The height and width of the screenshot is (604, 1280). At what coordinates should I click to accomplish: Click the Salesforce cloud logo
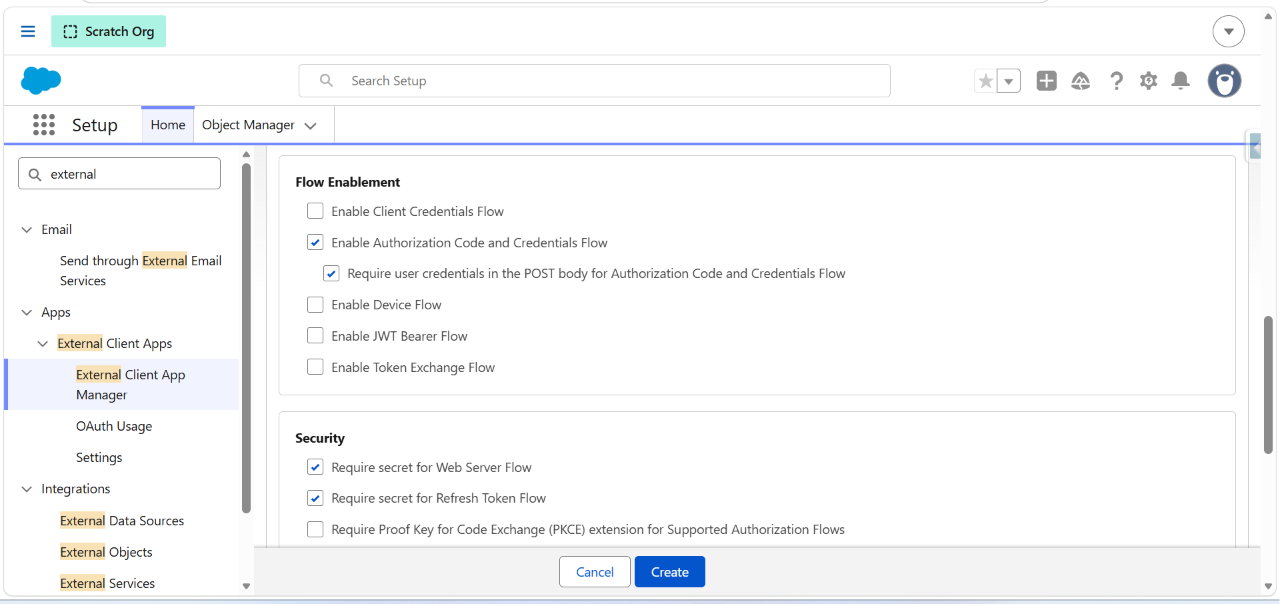41,80
